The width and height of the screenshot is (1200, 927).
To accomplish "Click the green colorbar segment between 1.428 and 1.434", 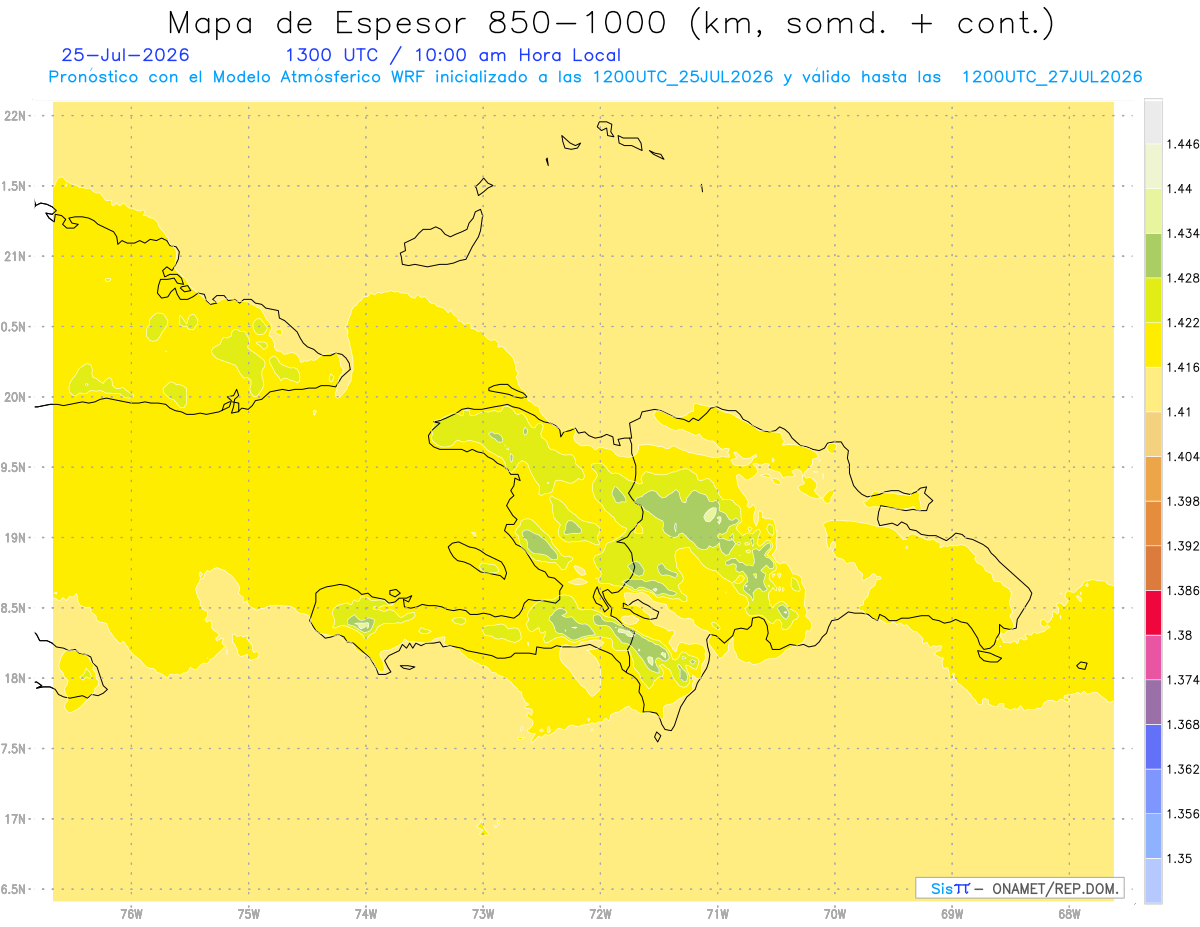I will tap(1153, 255).
